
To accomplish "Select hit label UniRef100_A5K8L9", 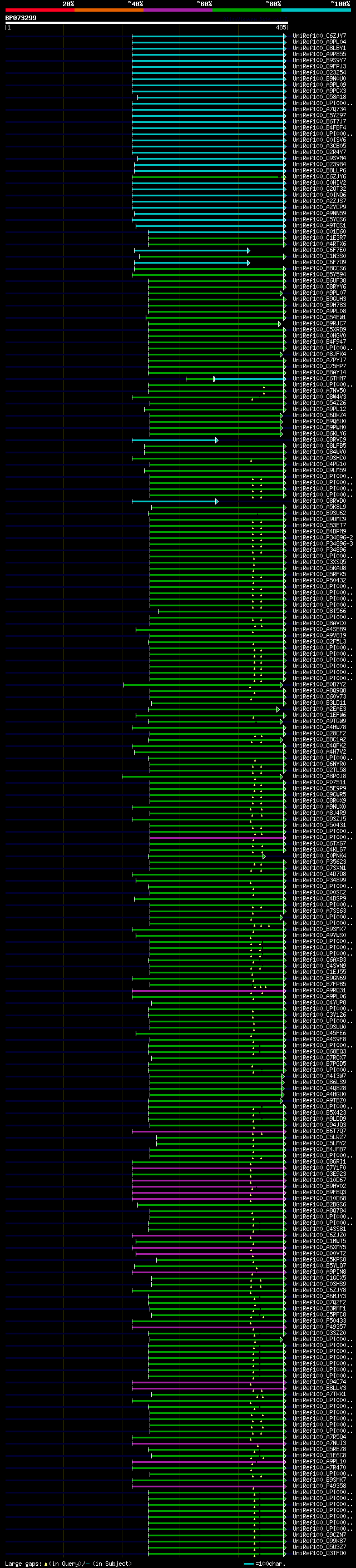I will tap(319, 507).
